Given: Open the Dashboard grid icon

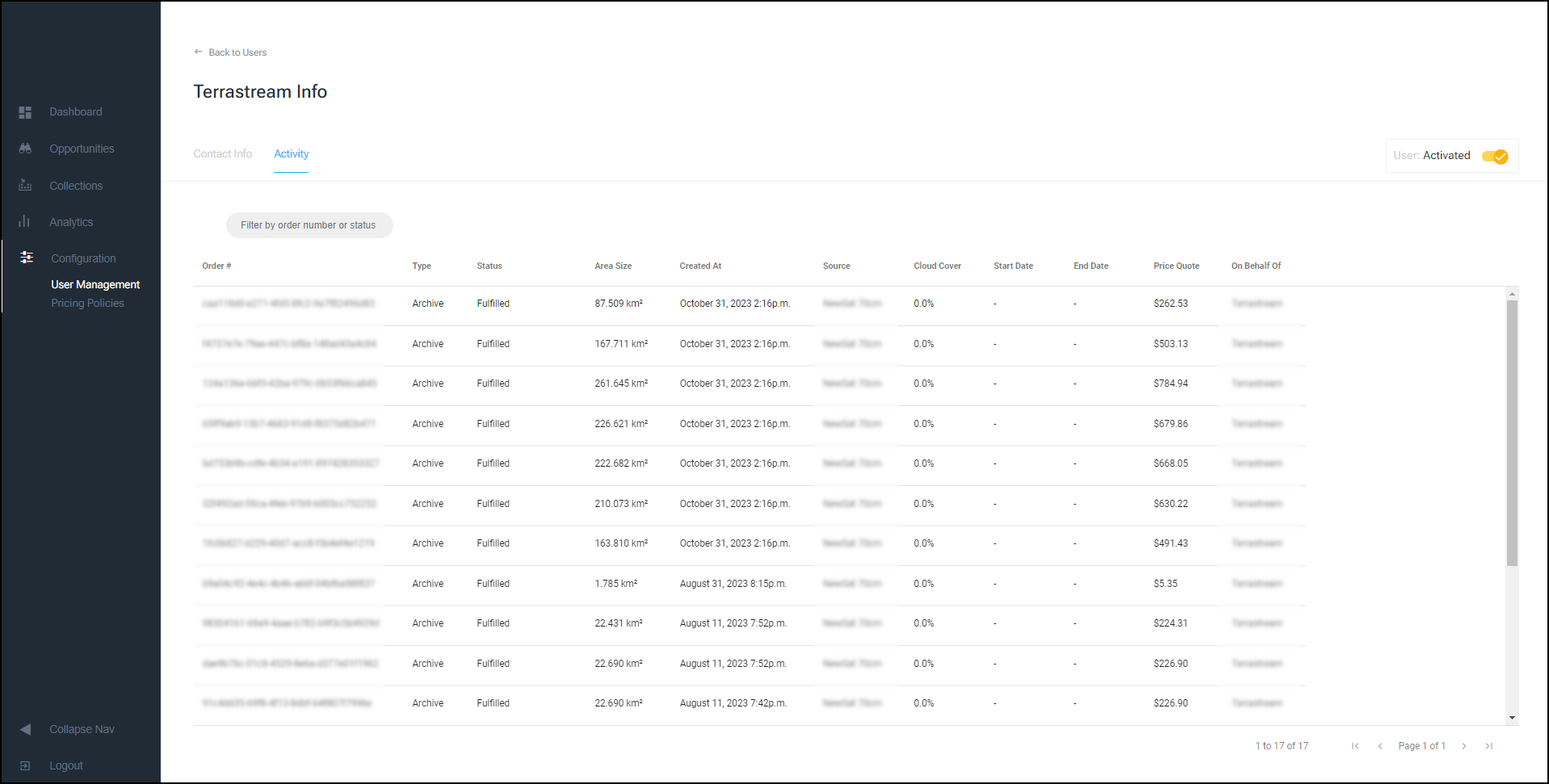Looking at the screenshot, I should pos(25,112).
